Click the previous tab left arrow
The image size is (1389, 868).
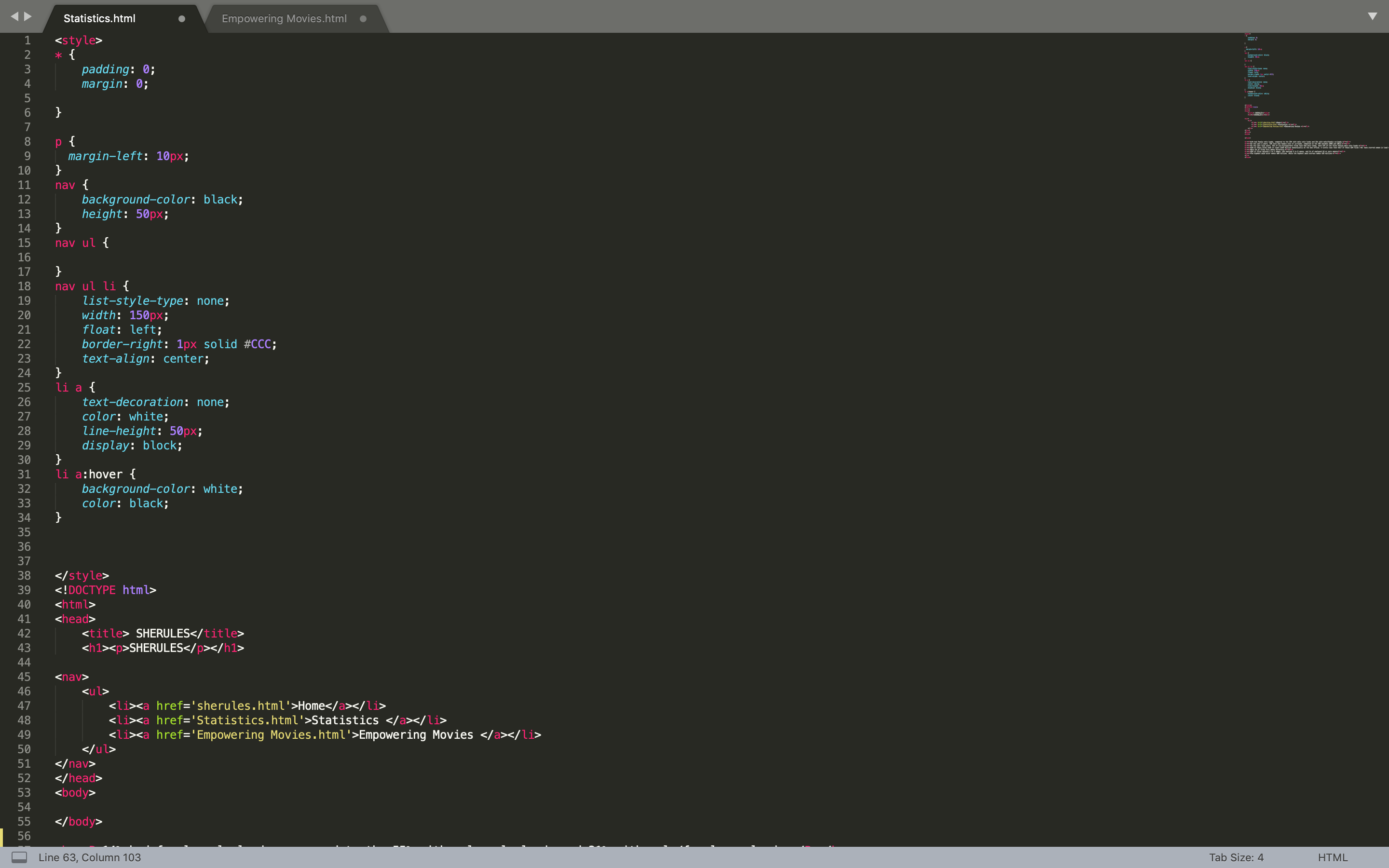click(x=14, y=17)
